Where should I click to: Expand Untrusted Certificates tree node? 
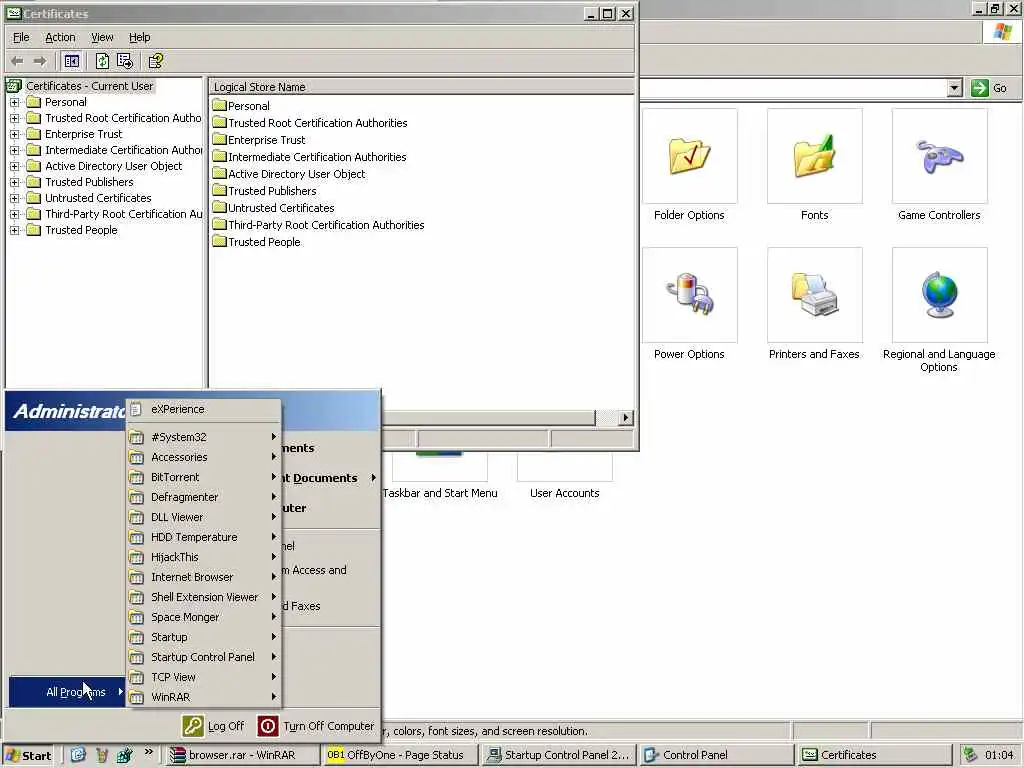[x=14, y=199]
